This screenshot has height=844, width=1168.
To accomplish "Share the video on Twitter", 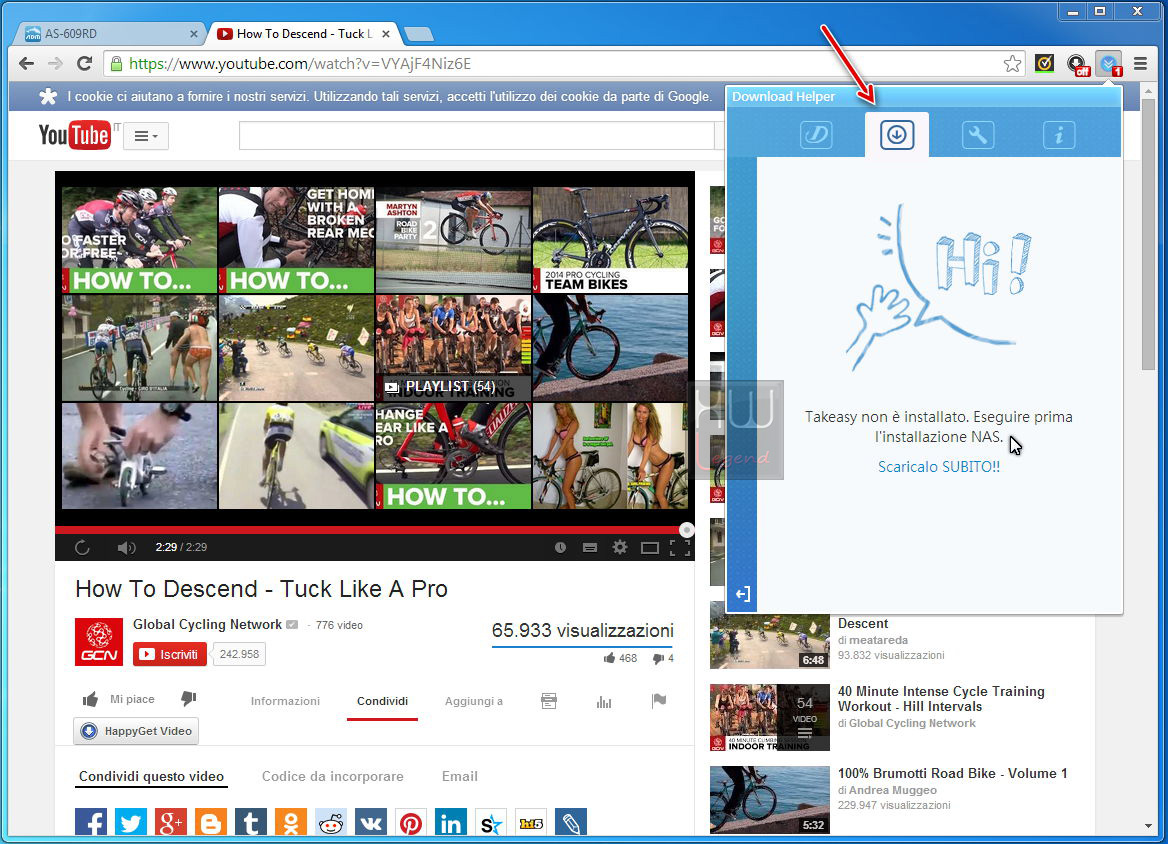I will 131,823.
